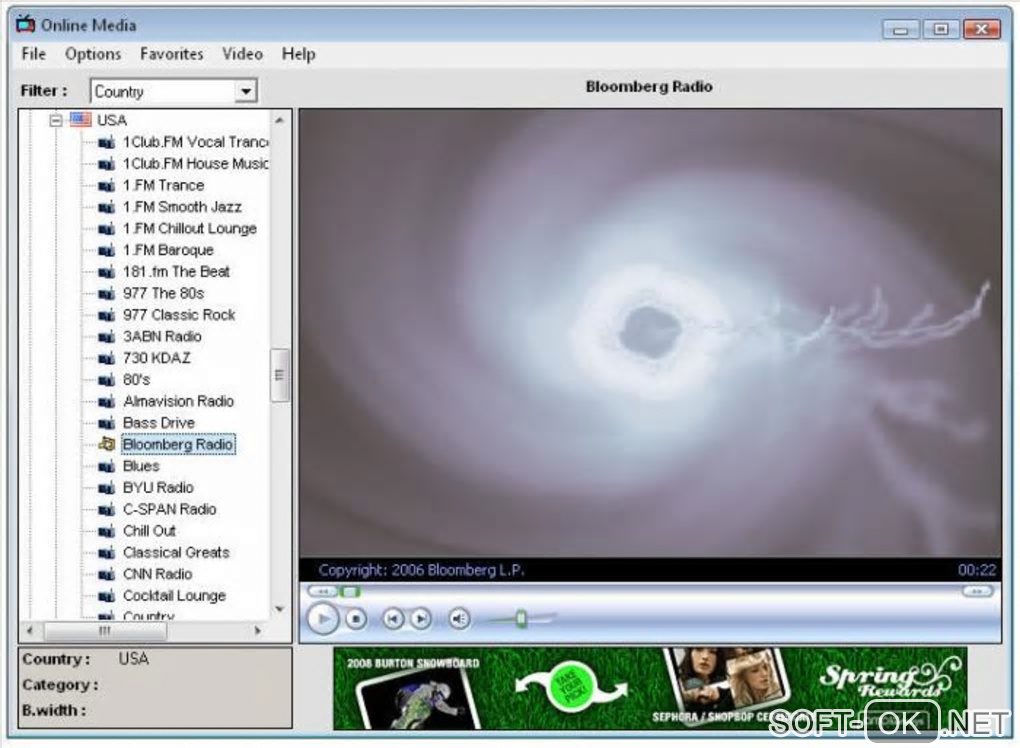Click the radio icon beside CNN Radio
1020x748 pixels.
tap(106, 574)
